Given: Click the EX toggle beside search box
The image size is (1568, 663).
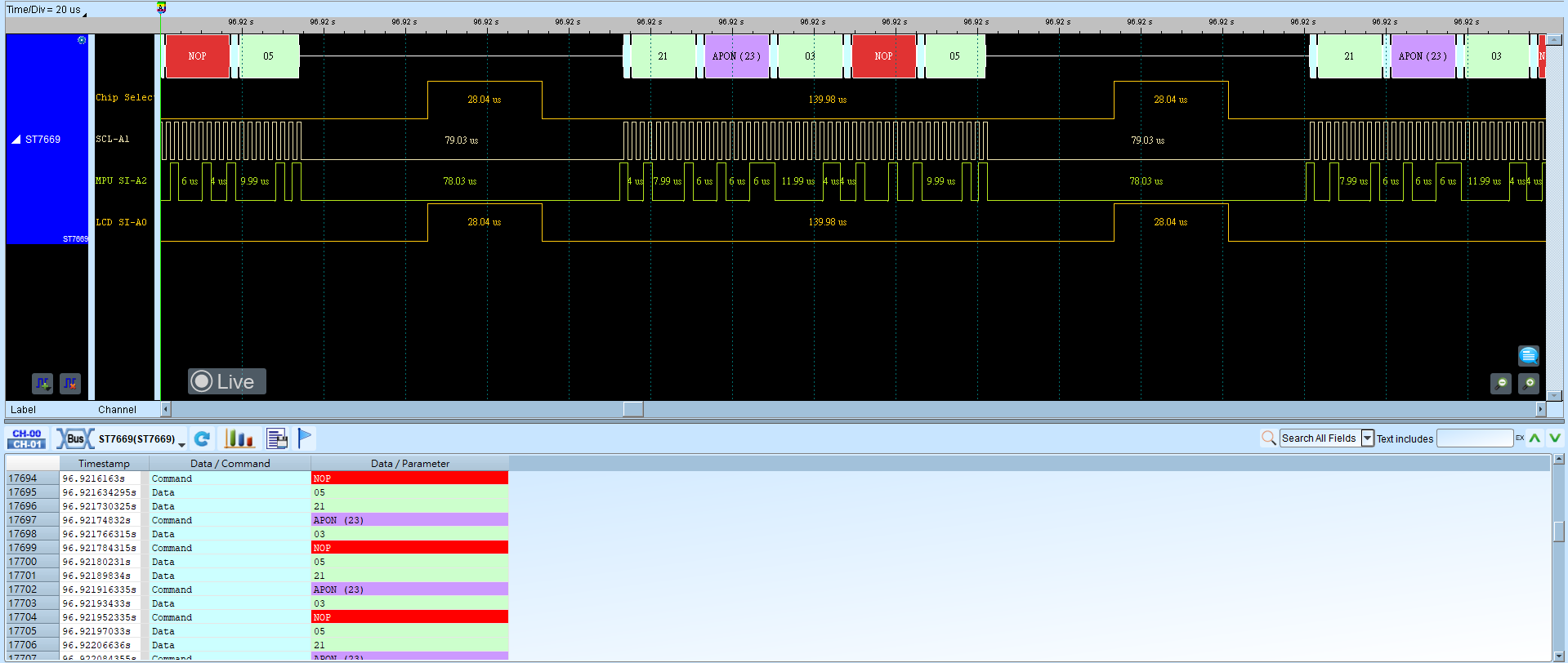Looking at the screenshot, I should click(x=1520, y=438).
